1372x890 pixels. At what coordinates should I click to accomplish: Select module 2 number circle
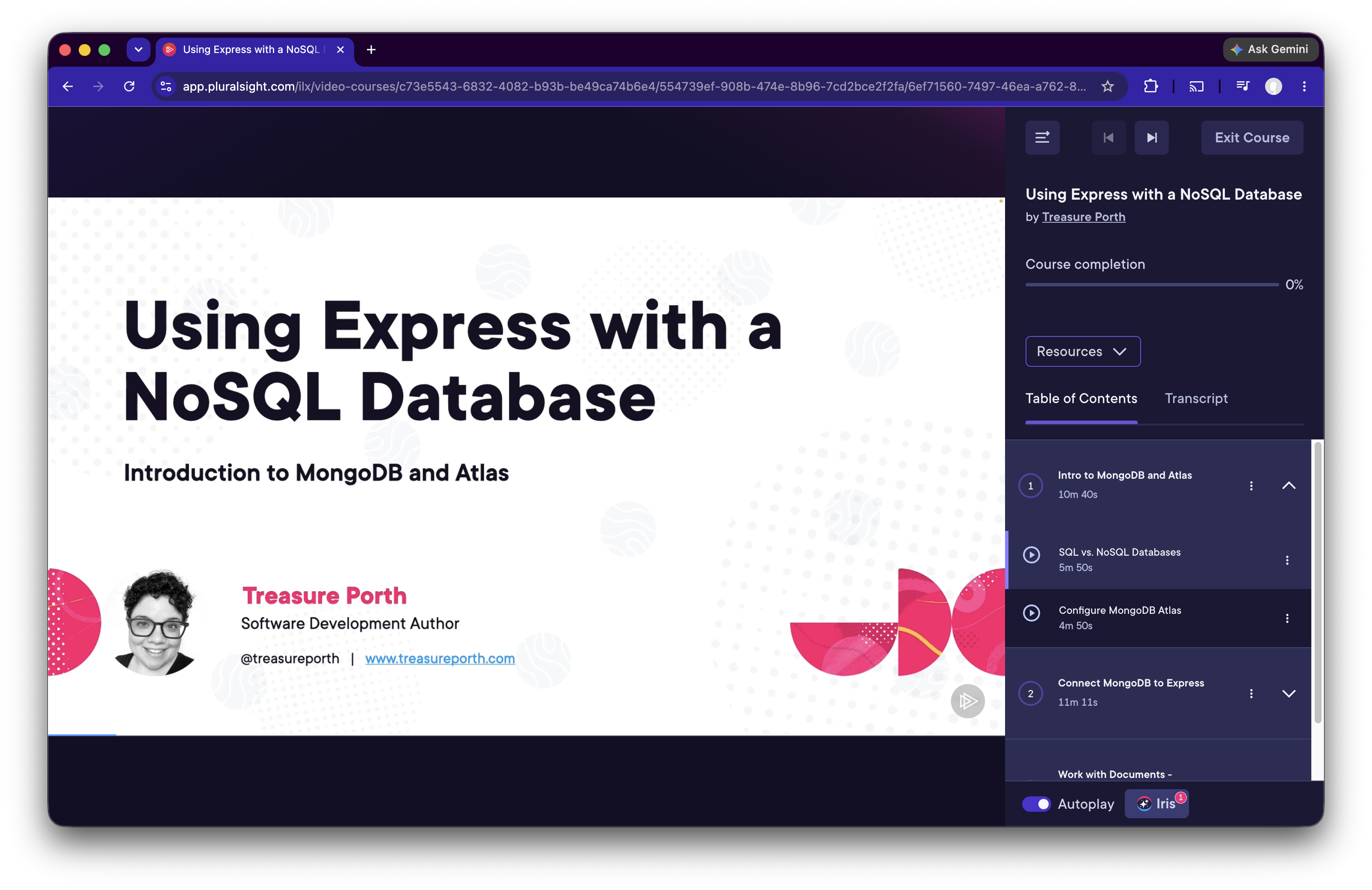pos(1031,693)
